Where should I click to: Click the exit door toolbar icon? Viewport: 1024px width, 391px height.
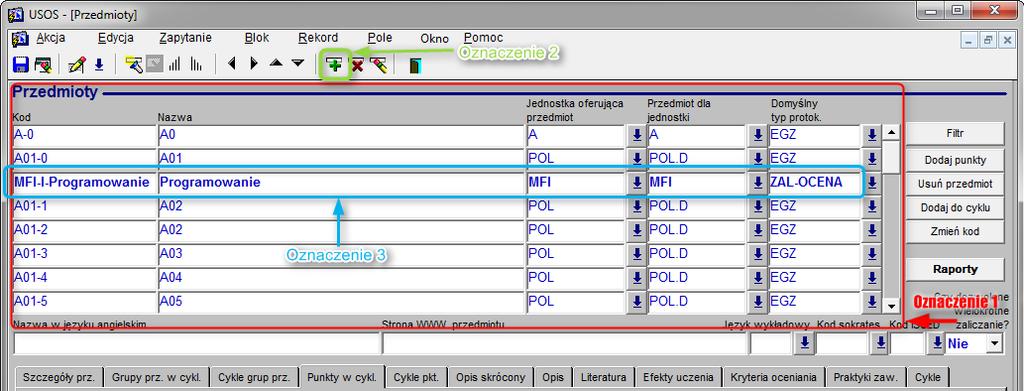point(414,65)
